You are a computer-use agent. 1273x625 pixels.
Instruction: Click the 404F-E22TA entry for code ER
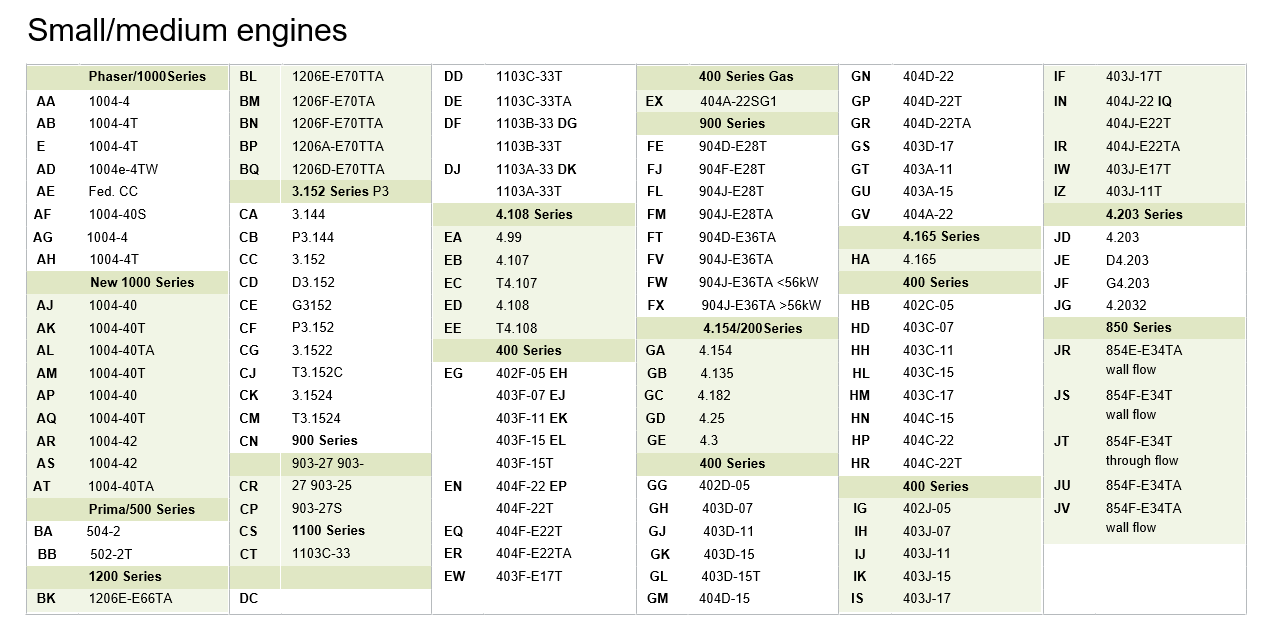point(534,553)
